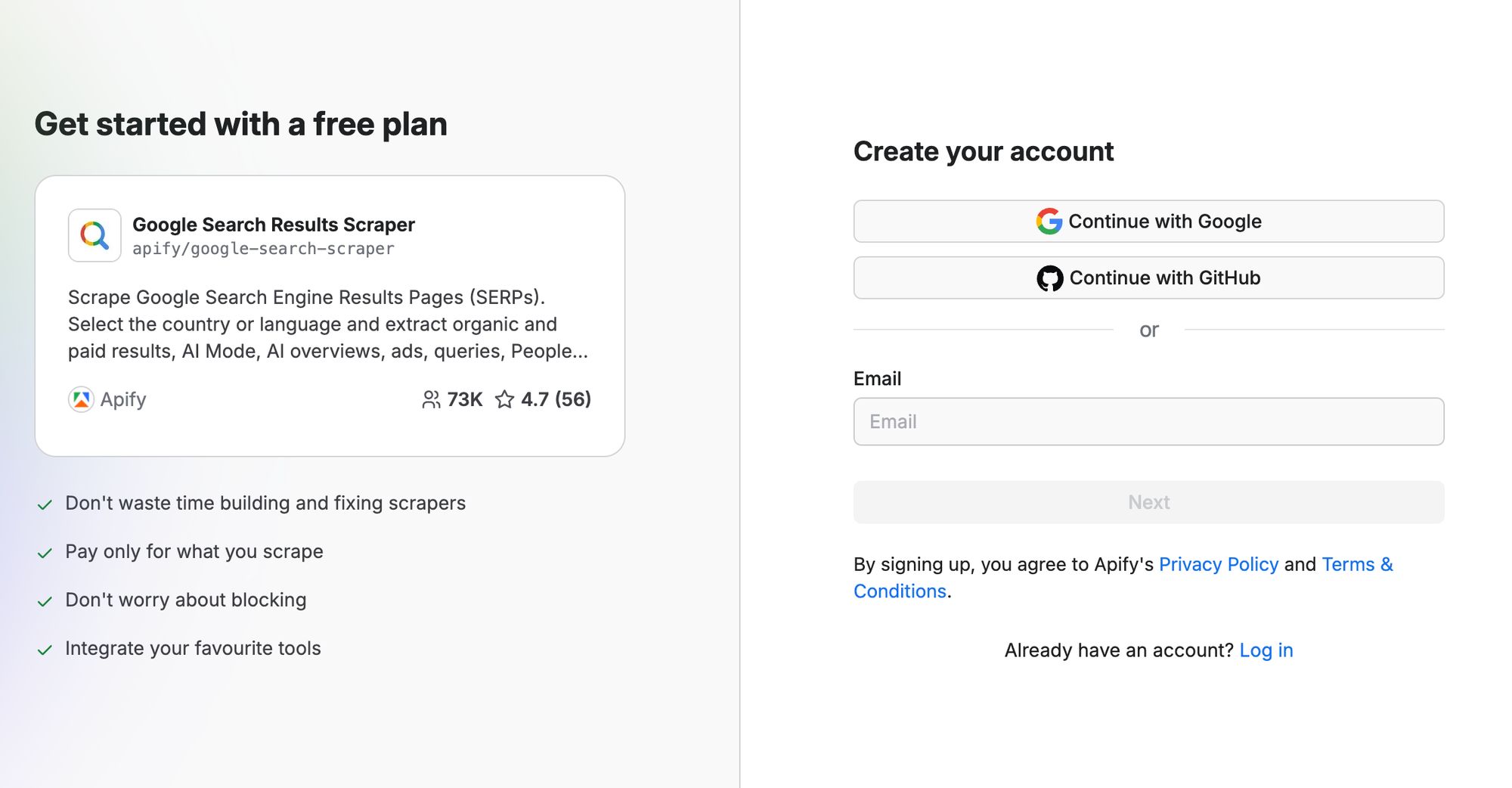Click the 'Get started with a free plan' heading
Screen dimensions: 1512x788
(241, 123)
